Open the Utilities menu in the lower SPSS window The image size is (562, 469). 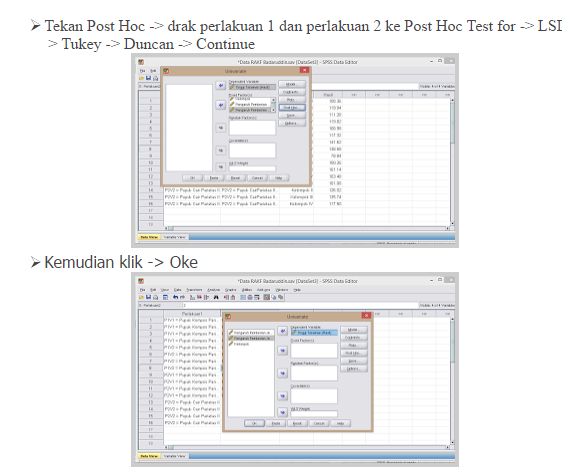point(247,289)
